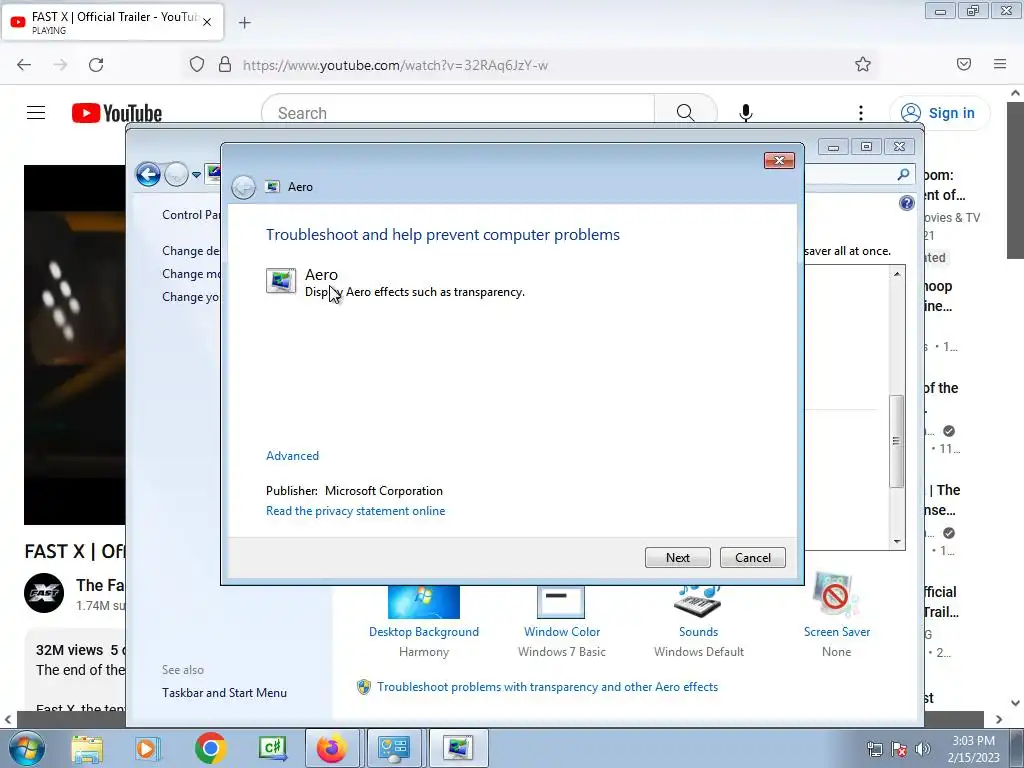Image resolution: width=1024 pixels, height=768 pixels.
Task: Select the Aero troubleshooter icon
Action: [281, 281]
